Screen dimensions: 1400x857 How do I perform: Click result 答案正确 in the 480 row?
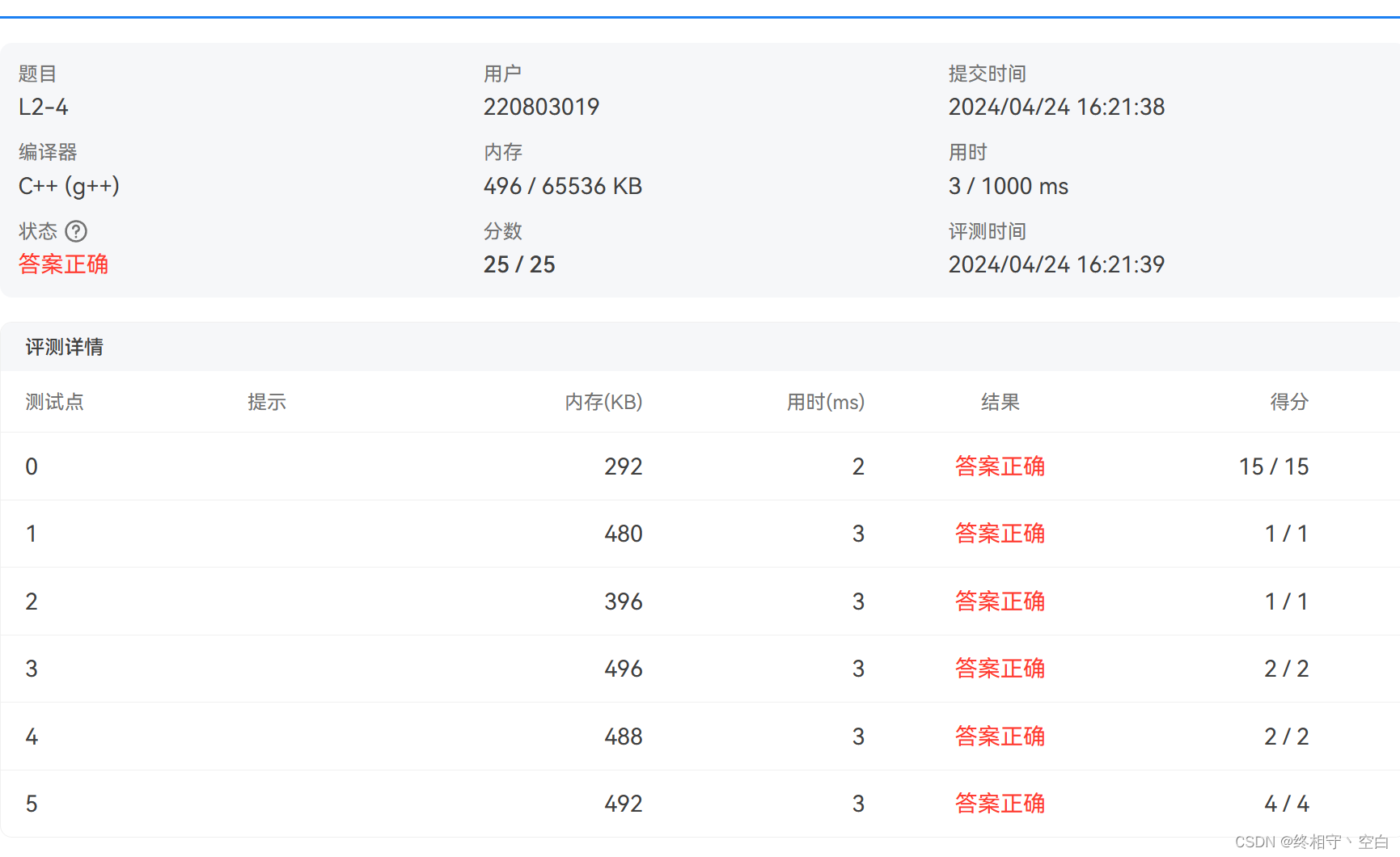point(1000,534)
